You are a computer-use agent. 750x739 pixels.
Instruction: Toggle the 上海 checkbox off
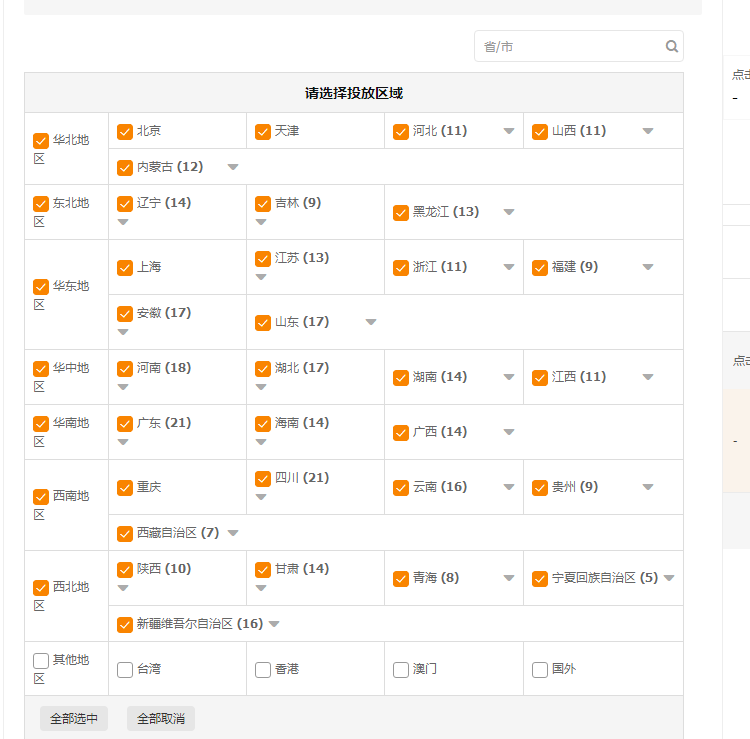[125, 267]
